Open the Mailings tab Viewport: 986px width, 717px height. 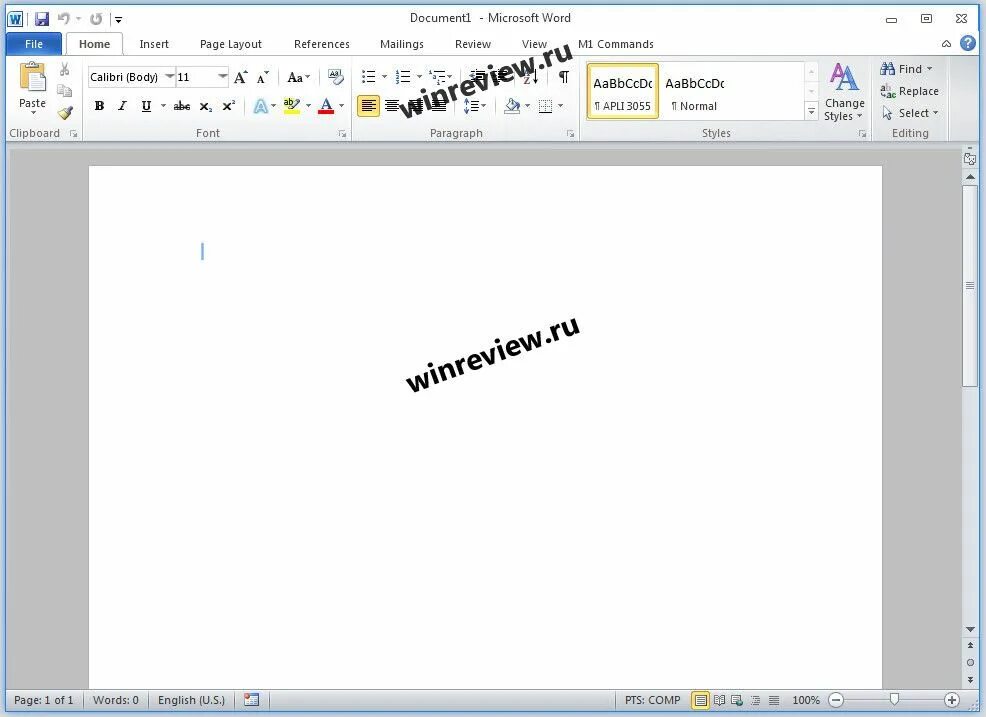click(x=402, y=44)
